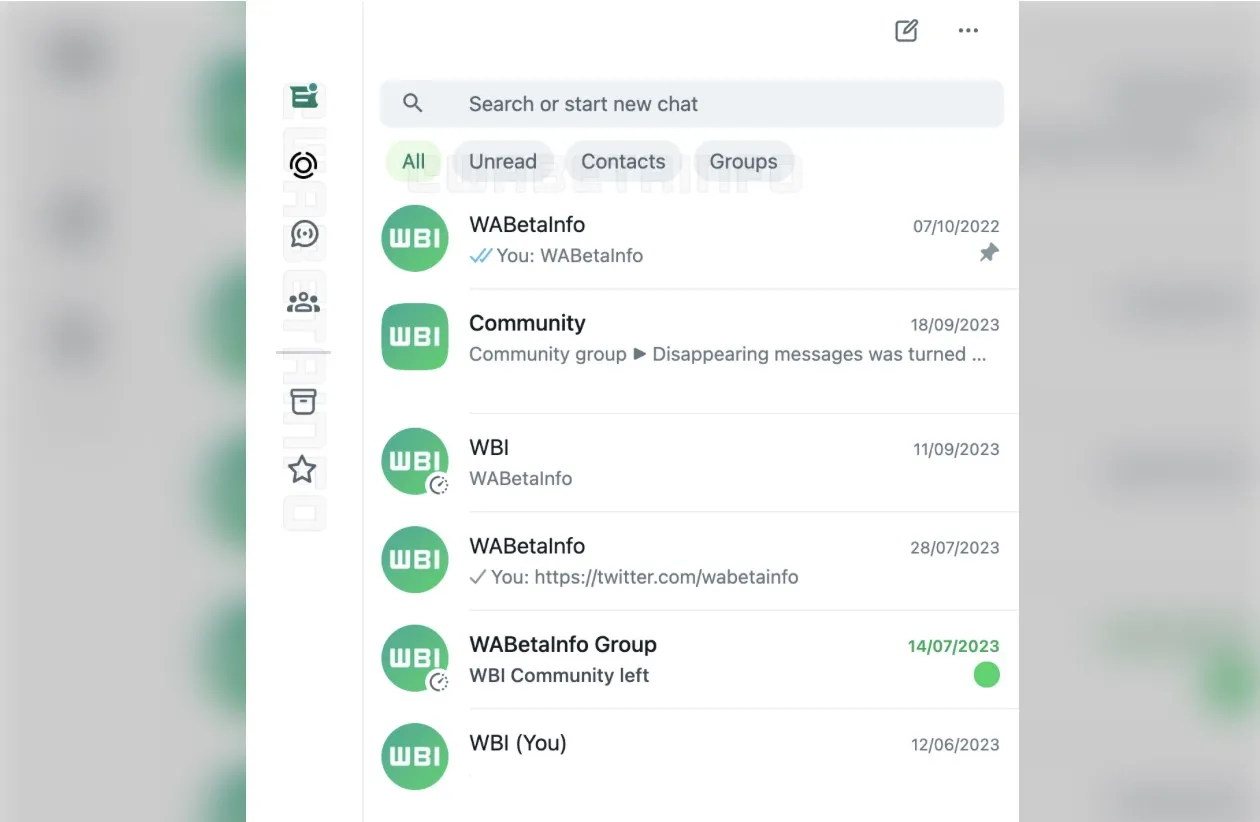Open the Status updates icon

[x=303, y=165]
